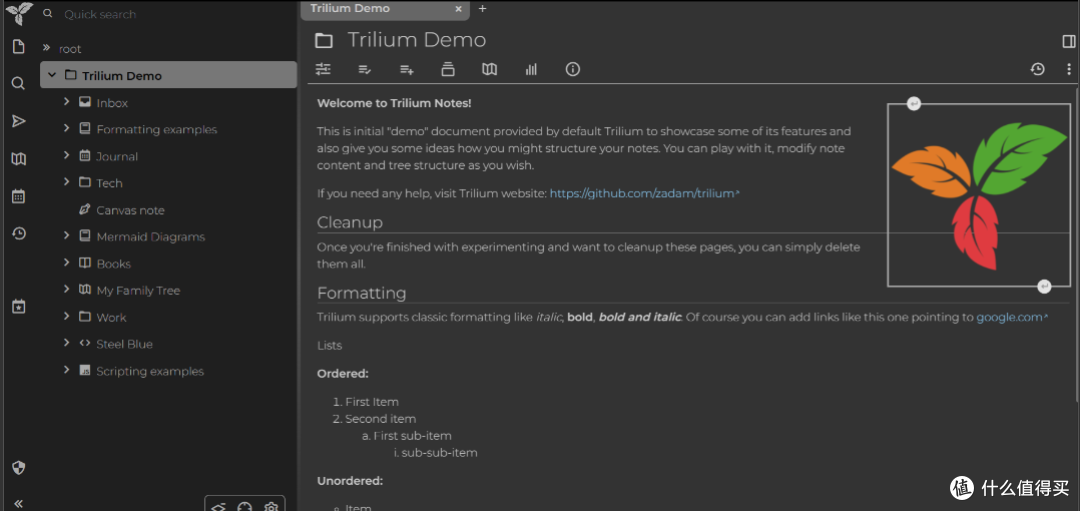
Task: Expand Scripting examples tree node
Action: point(66,371)
